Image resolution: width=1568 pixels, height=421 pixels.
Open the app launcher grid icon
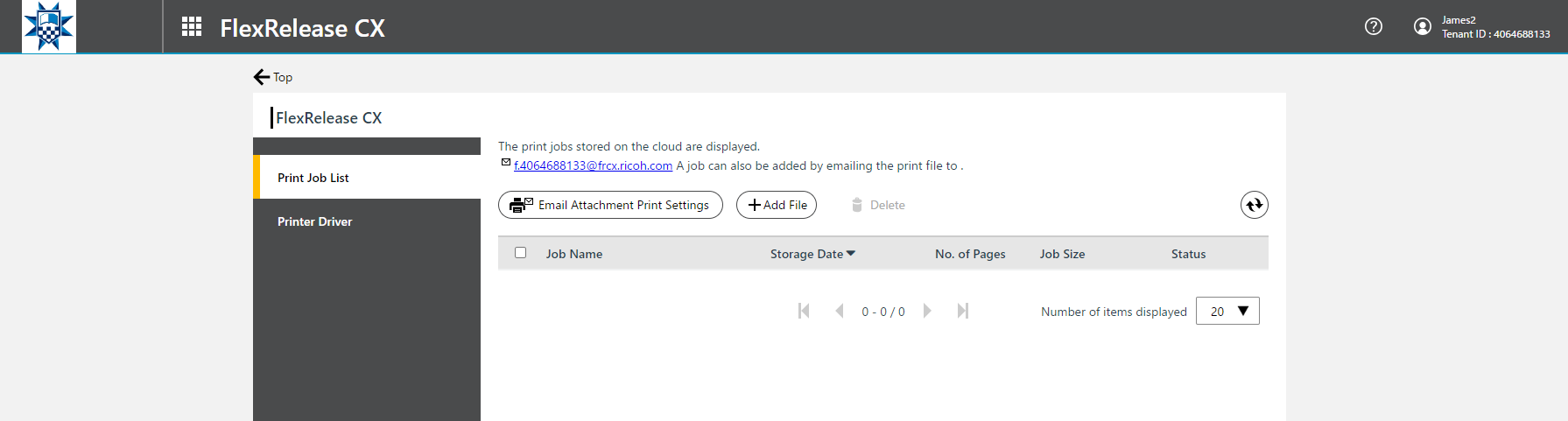192,26
